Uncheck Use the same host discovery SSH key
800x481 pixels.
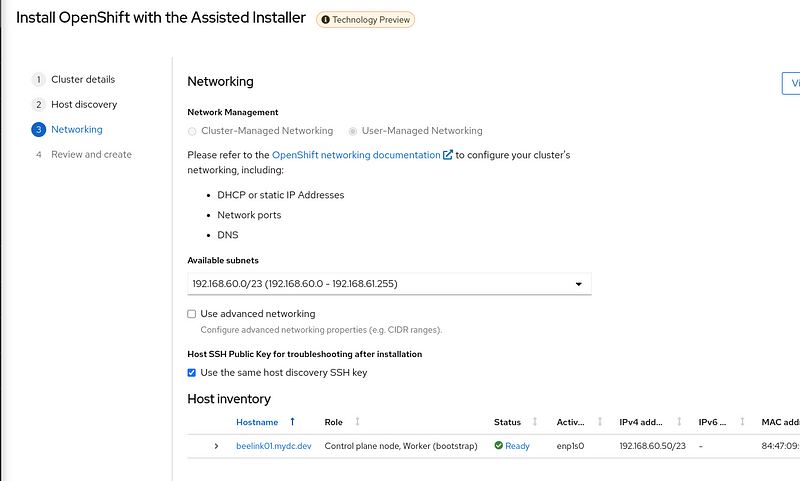(191, 373)
